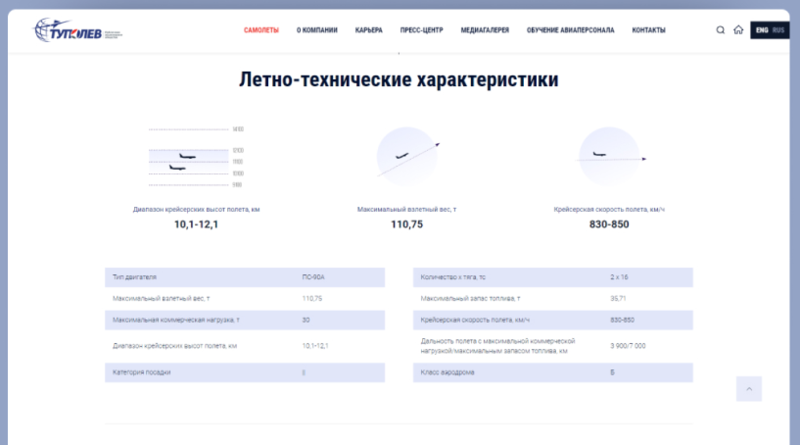This screenshot has width=800, height=445.
Task: Click the cruise altitude range diagram
Action: click(x=196, y=157)
